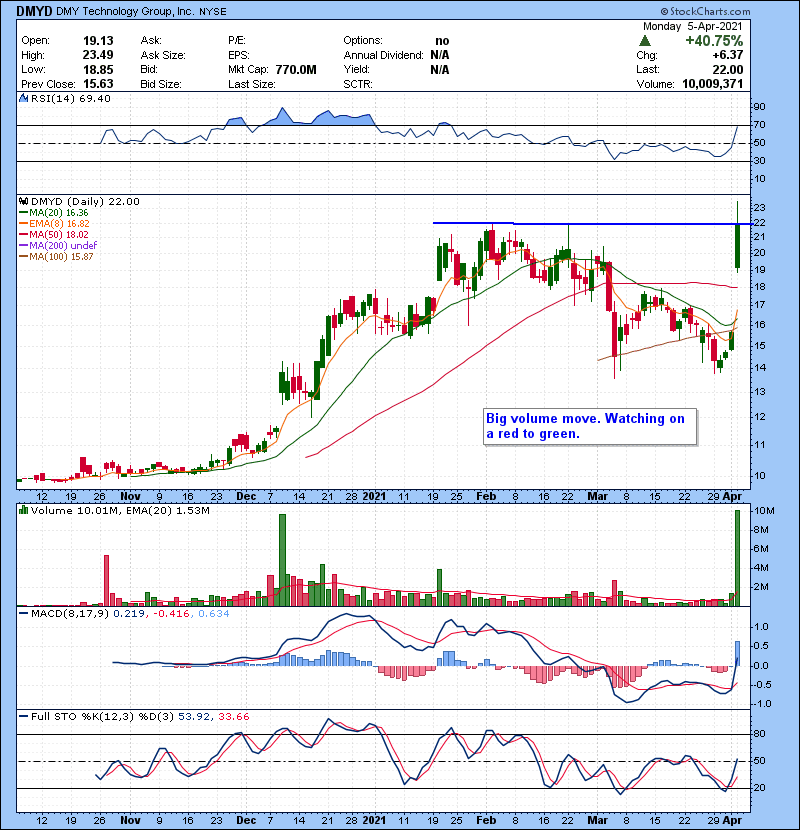Click the +40.75% percent change value
Screen dimensions: 800x830
(x=714, y=41)
